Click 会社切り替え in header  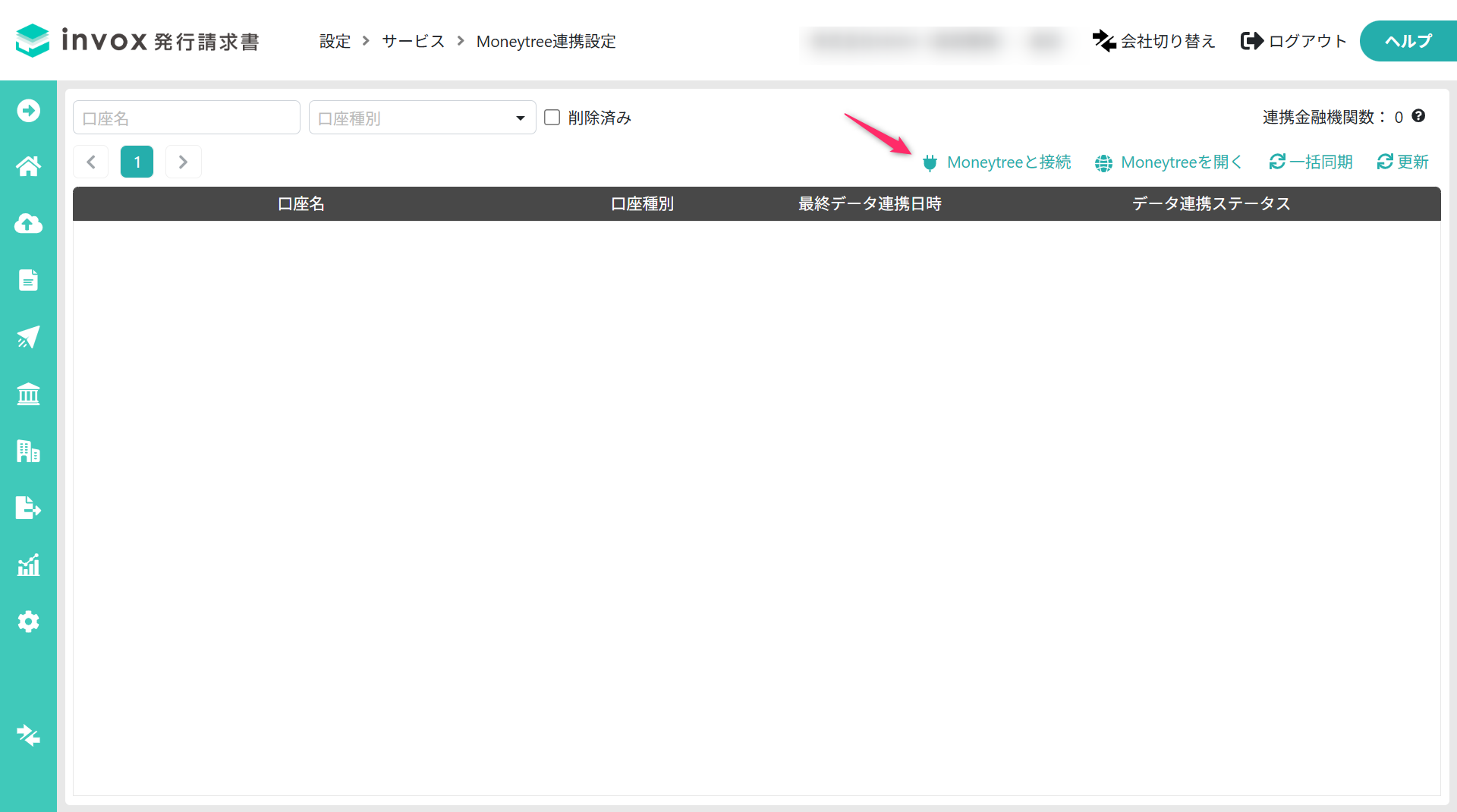pos(1168,41)
